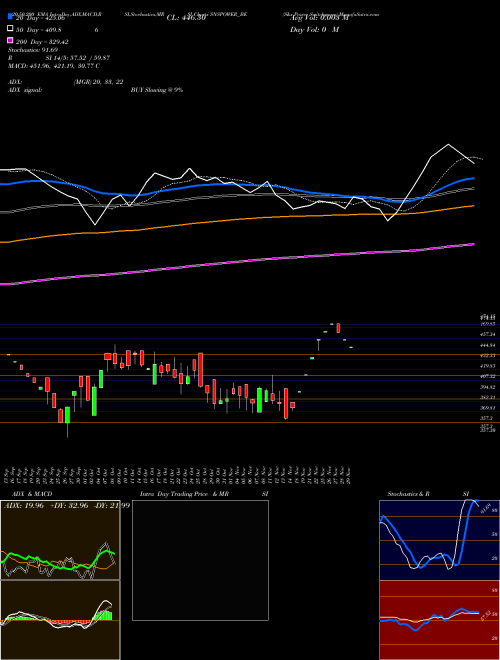The height and width of the screenshot is (660, 500).
Task: Click the ADX: 19.96 value in the ADX panel
Action: (x=24, y=506)
